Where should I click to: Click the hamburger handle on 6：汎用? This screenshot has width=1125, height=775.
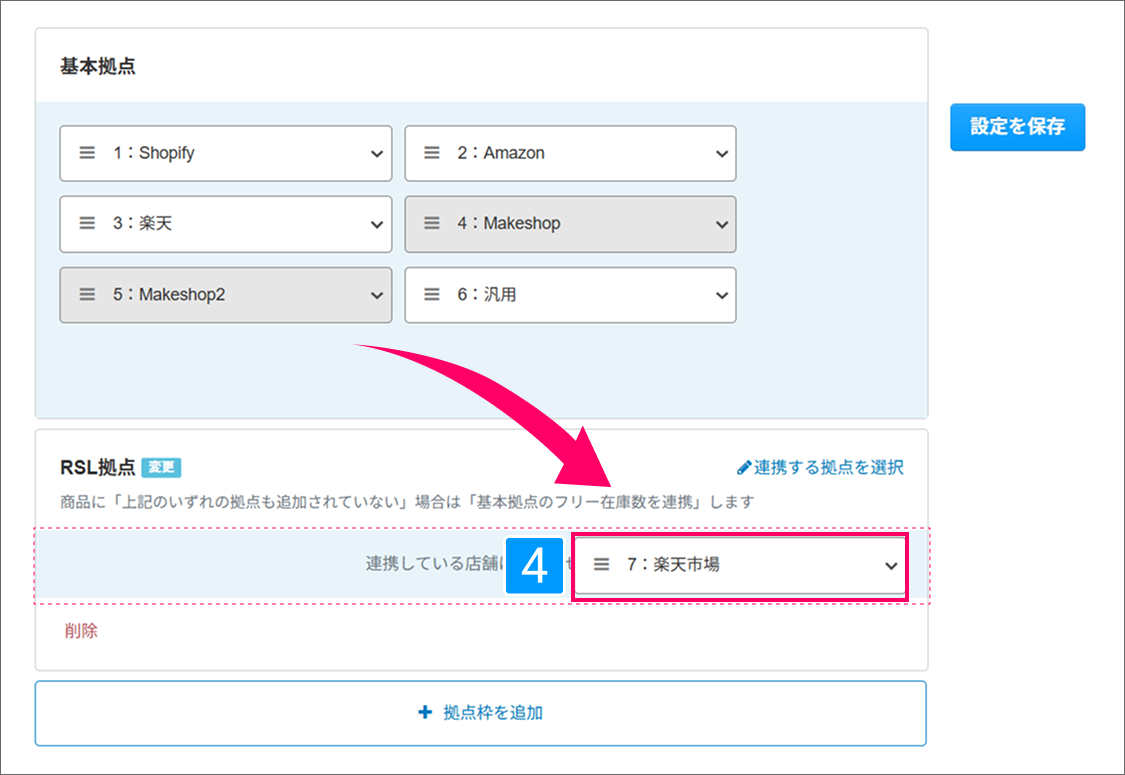pos(432,295)
